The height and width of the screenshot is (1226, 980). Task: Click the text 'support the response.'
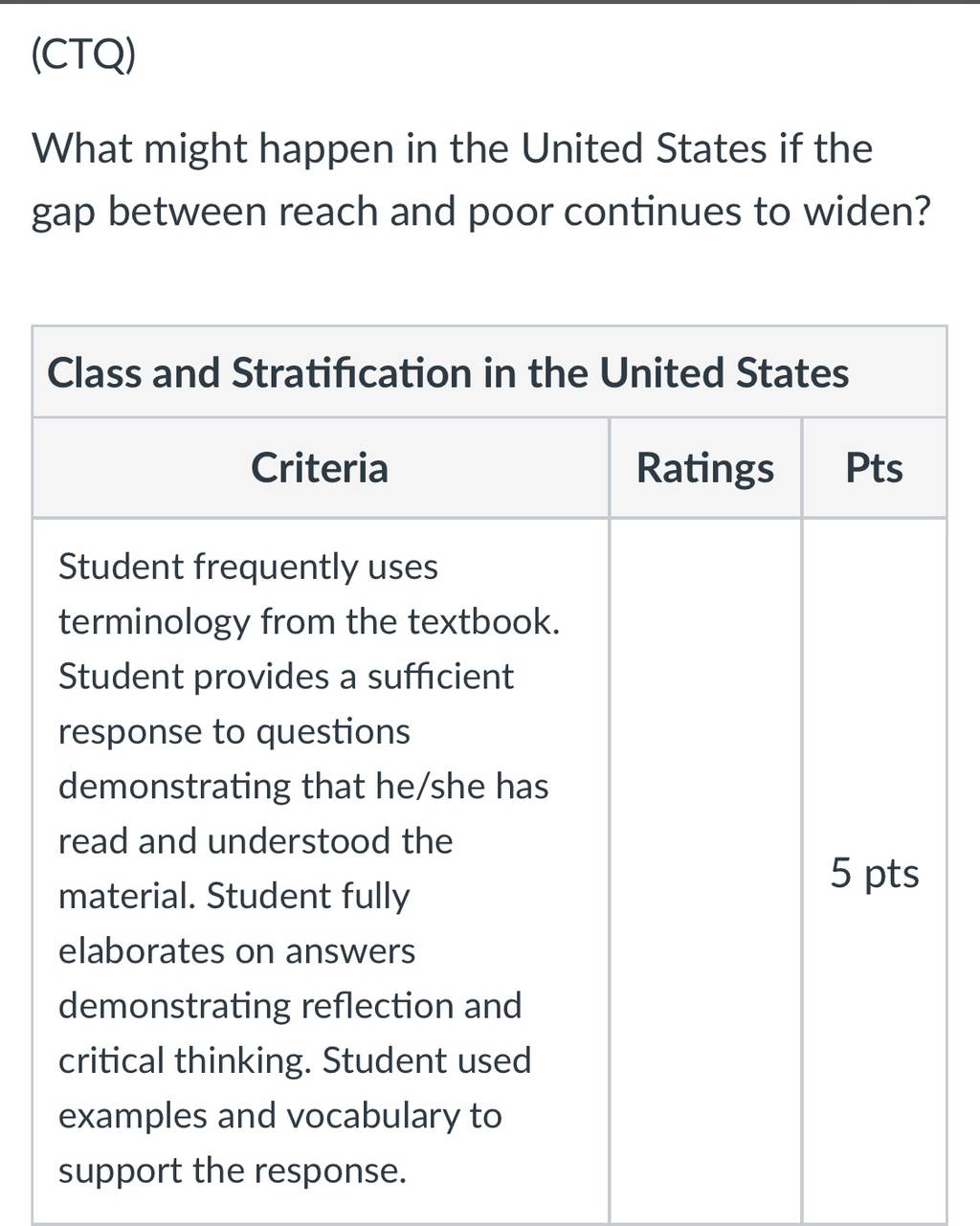233,1170
